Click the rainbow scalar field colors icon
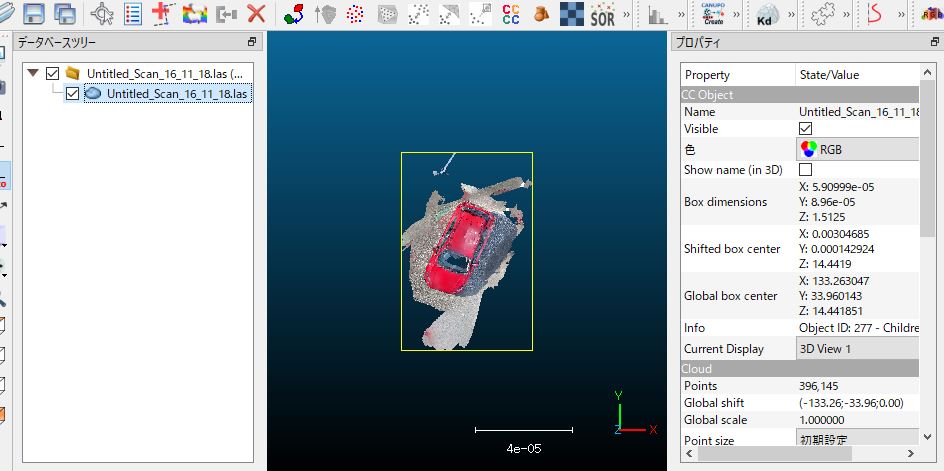Viewport: 944px width, 471px height. 195,14
